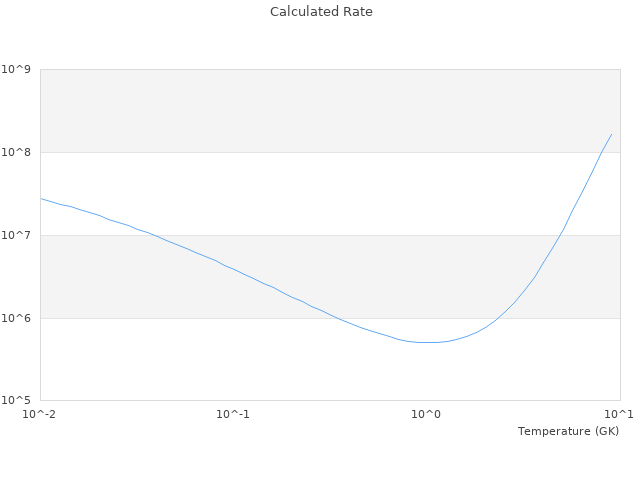
Task: Click the 10^-1 x-axis tick label
Action: tap(233, 414)
